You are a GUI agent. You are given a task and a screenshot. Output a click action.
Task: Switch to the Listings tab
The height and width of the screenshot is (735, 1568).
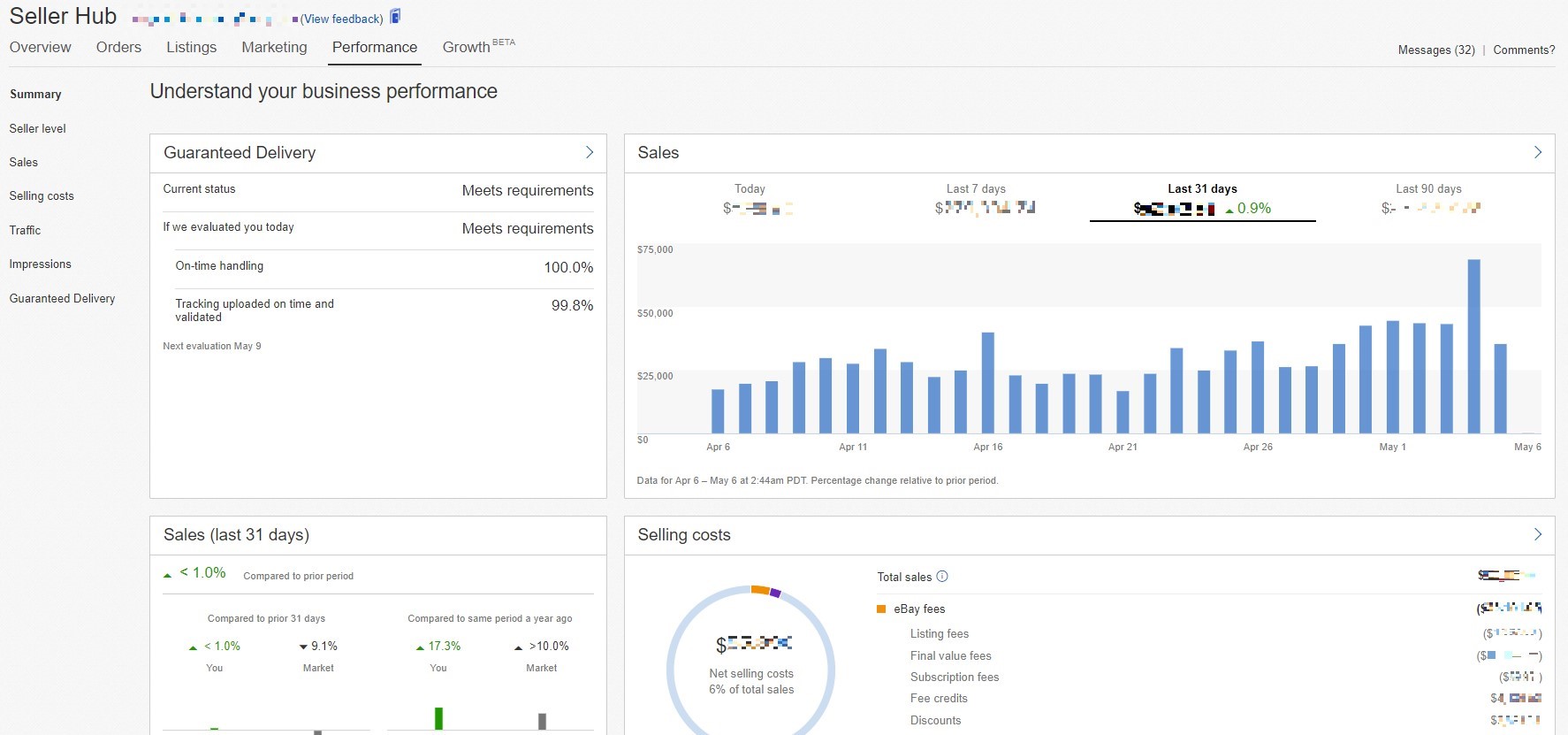(x=192, y=48)
